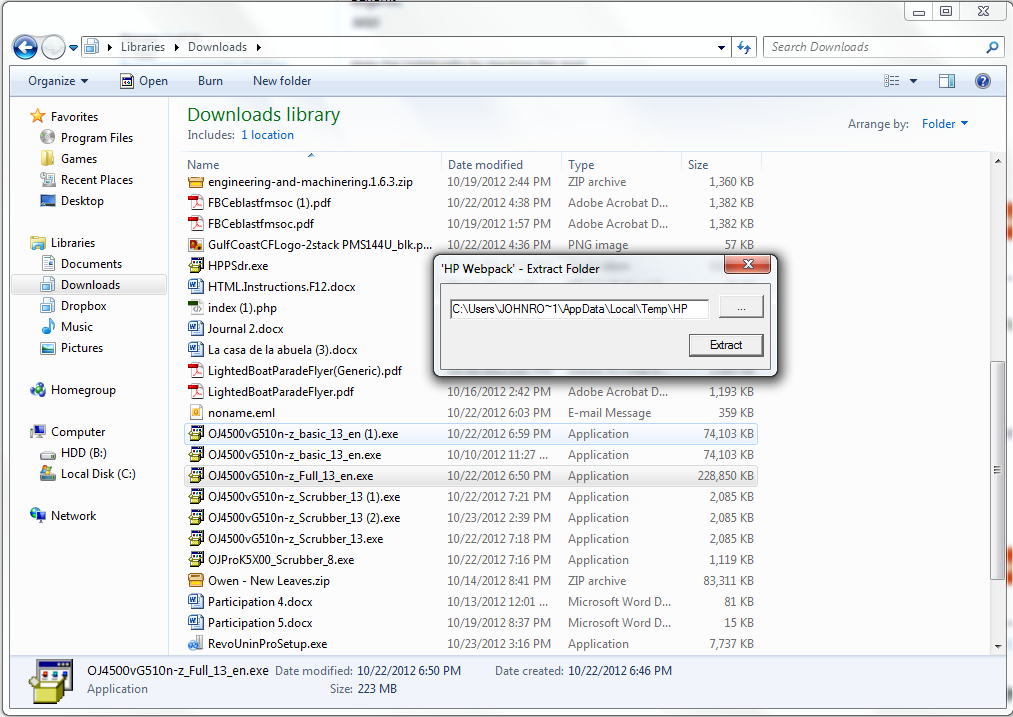Click the browse (...) button in dialog

tap(741, 309)
